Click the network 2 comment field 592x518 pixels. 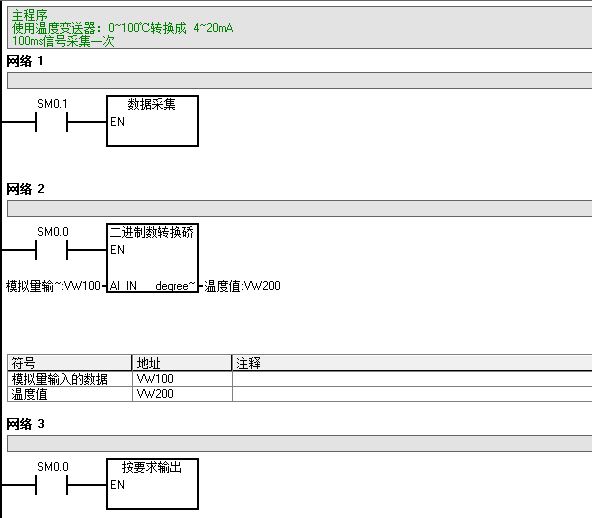[300, 208]
